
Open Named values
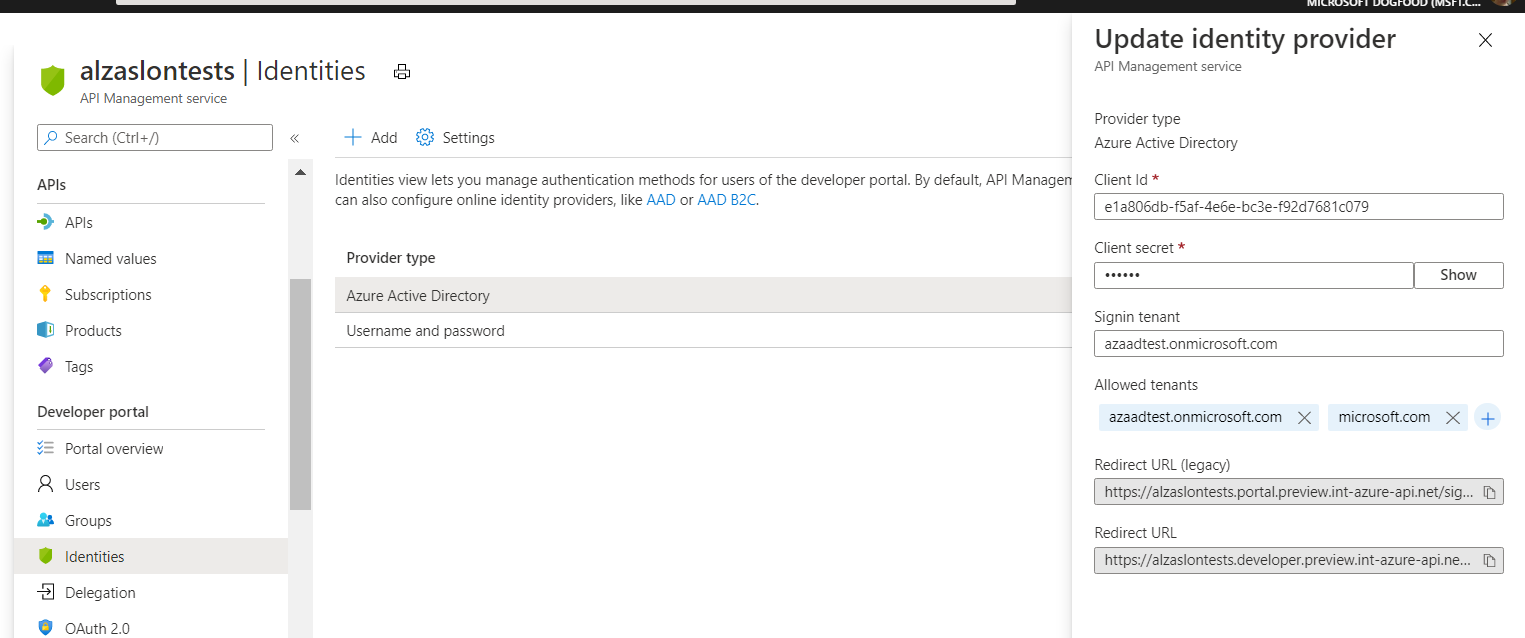coord(110,258)
